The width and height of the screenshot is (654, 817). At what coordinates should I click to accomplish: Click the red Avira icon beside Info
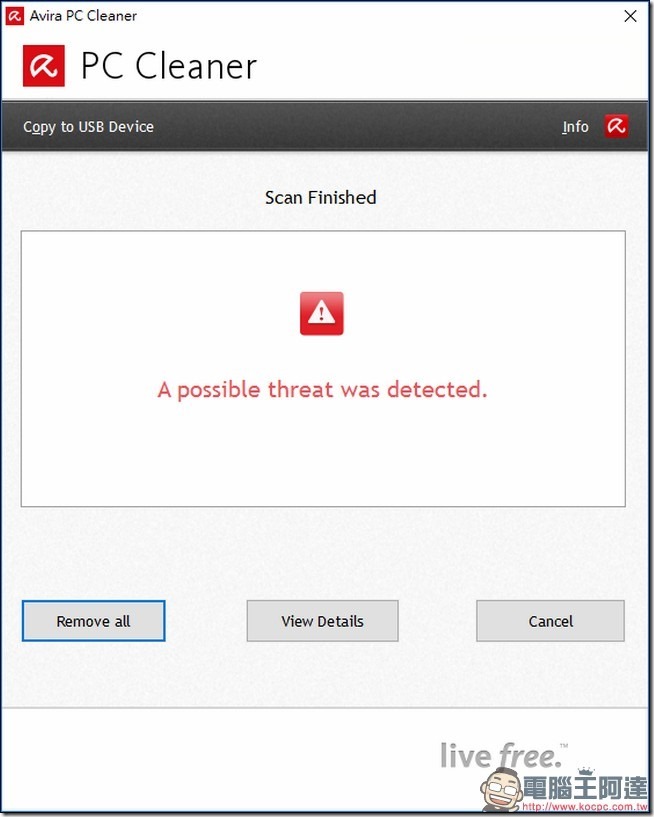[x=616, y=126]
